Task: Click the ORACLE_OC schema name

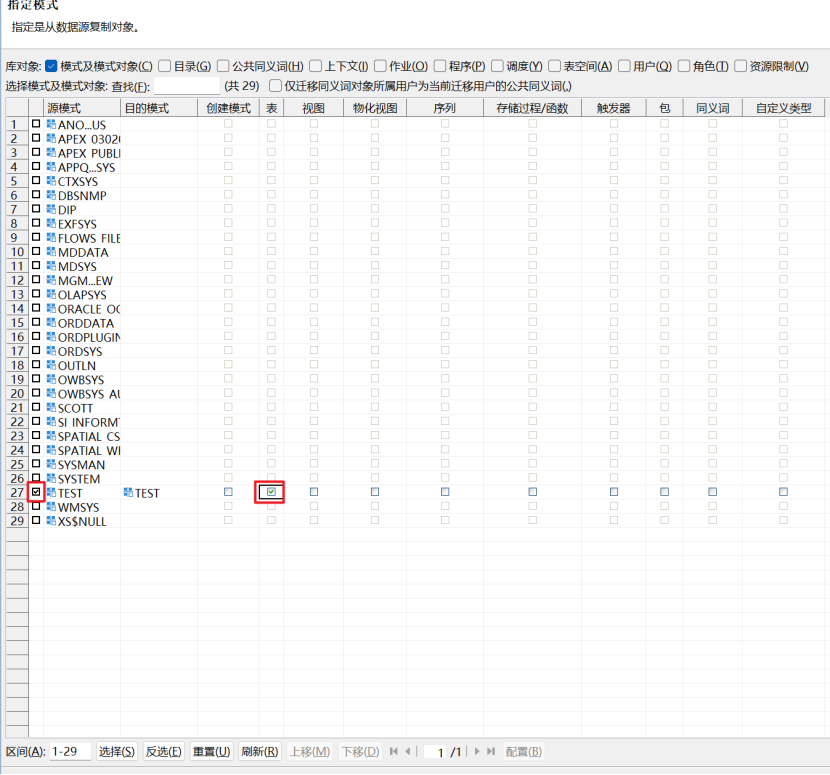Action: pos(89,309)
